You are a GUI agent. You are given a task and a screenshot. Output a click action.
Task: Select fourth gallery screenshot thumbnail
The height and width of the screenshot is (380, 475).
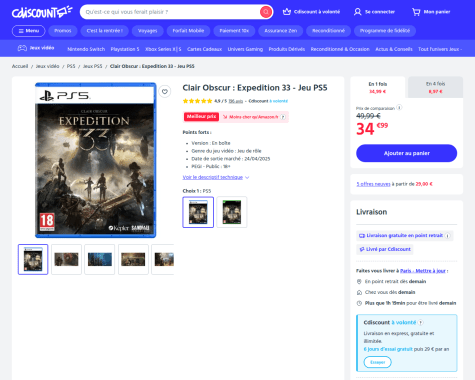tap(133, 259)
